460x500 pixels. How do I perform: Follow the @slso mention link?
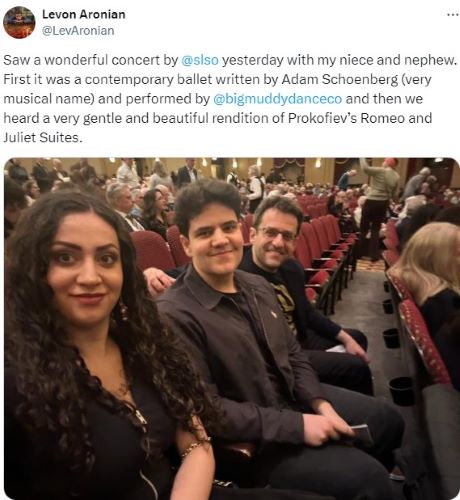[200, 60]
